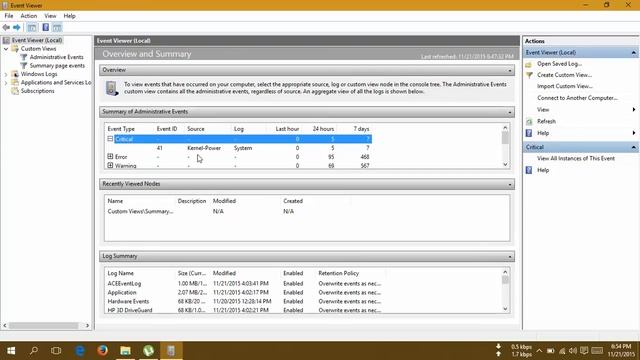The height and width of the screenshot is (360, 640).
Task: Click the Summary page events filter icon
Action: click(24, 66)
